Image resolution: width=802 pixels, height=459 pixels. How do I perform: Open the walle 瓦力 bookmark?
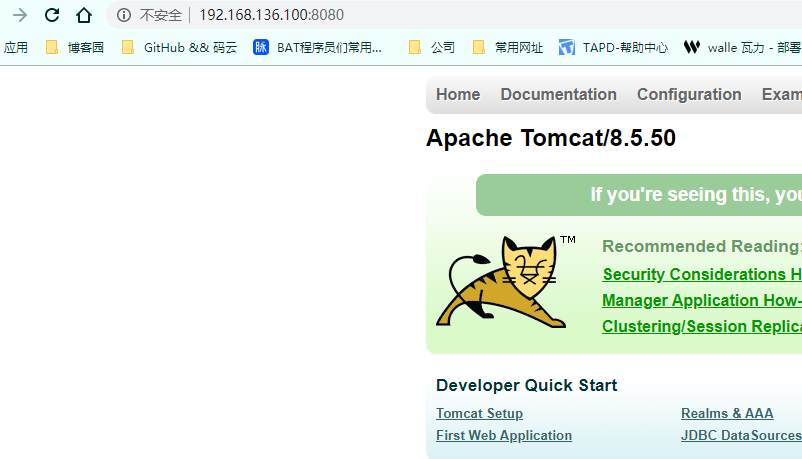[742, 48]
